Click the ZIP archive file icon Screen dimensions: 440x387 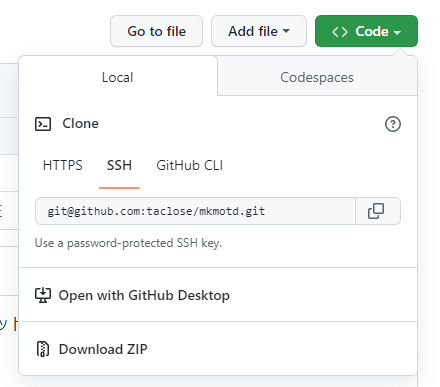(43, 349)
